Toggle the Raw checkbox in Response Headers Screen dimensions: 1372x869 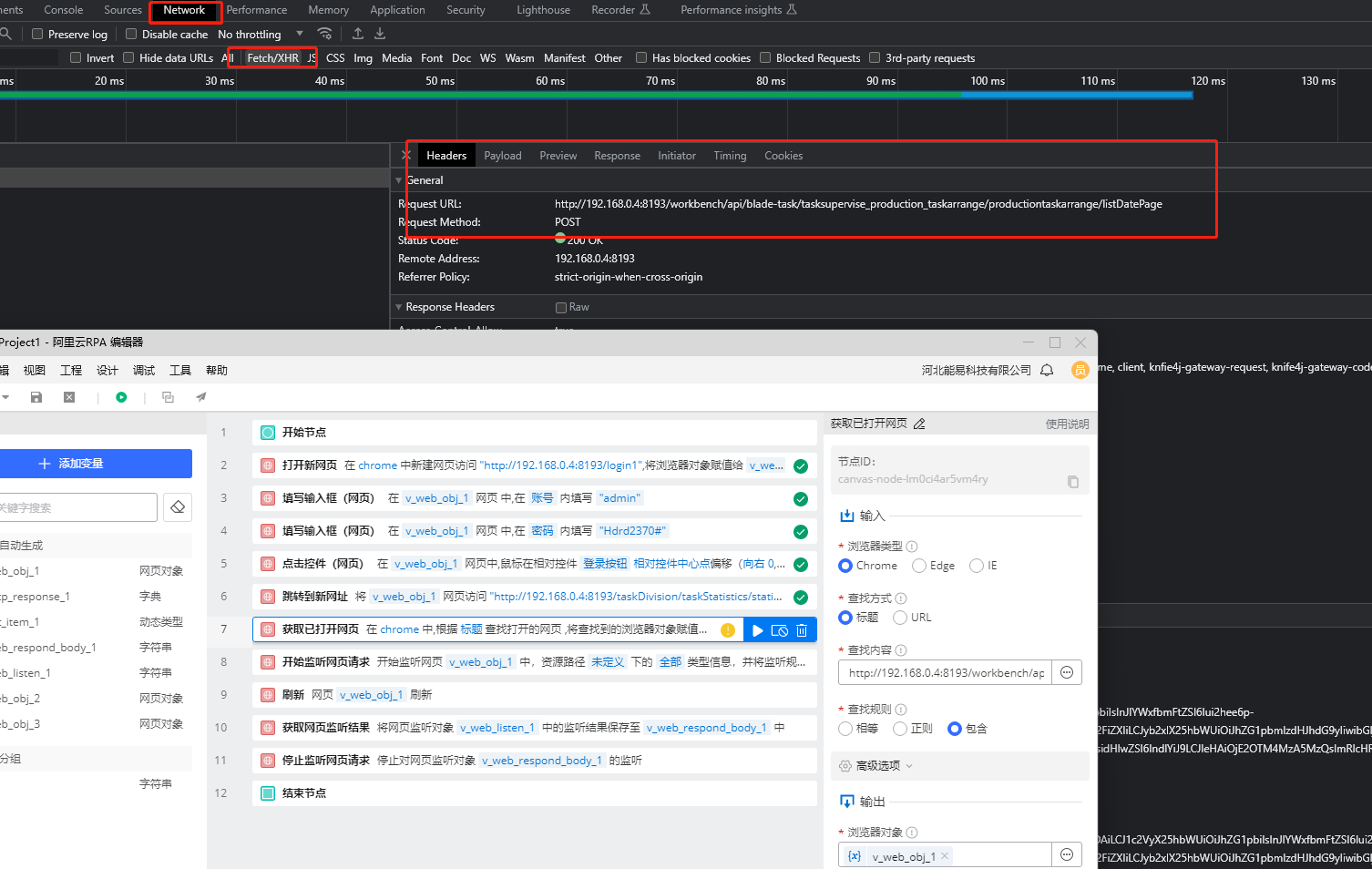pyautogui.click(x=561, y=307)
